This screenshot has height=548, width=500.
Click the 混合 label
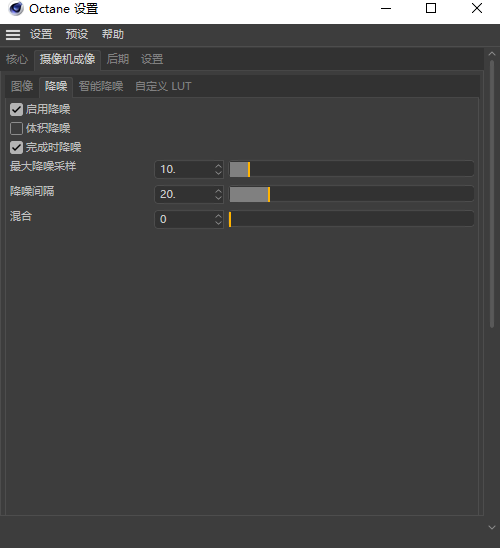pyautogui.click(x=21, y=216)
